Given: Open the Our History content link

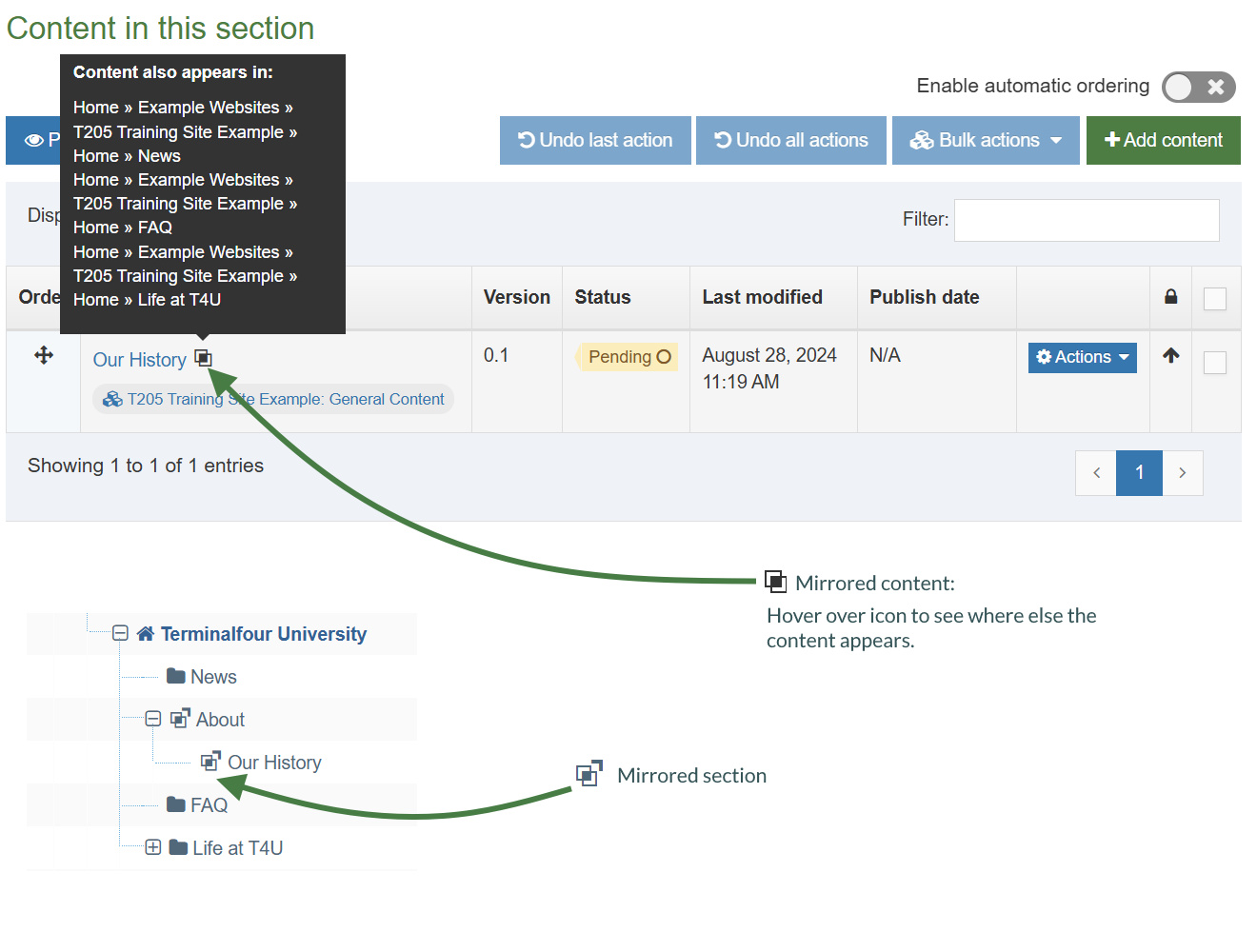Looking at the screenshot, I should pos(139,360).
